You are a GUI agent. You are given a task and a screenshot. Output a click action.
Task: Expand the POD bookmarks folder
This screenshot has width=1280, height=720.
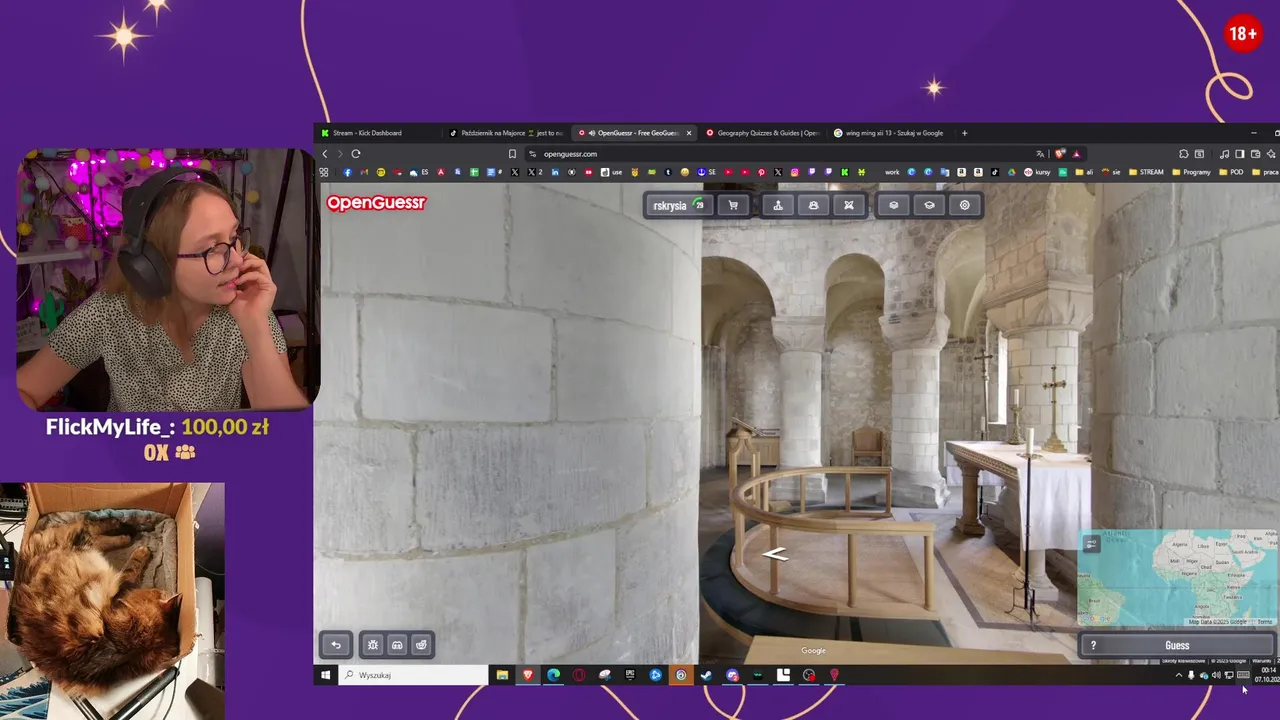tap(1231, 172)
